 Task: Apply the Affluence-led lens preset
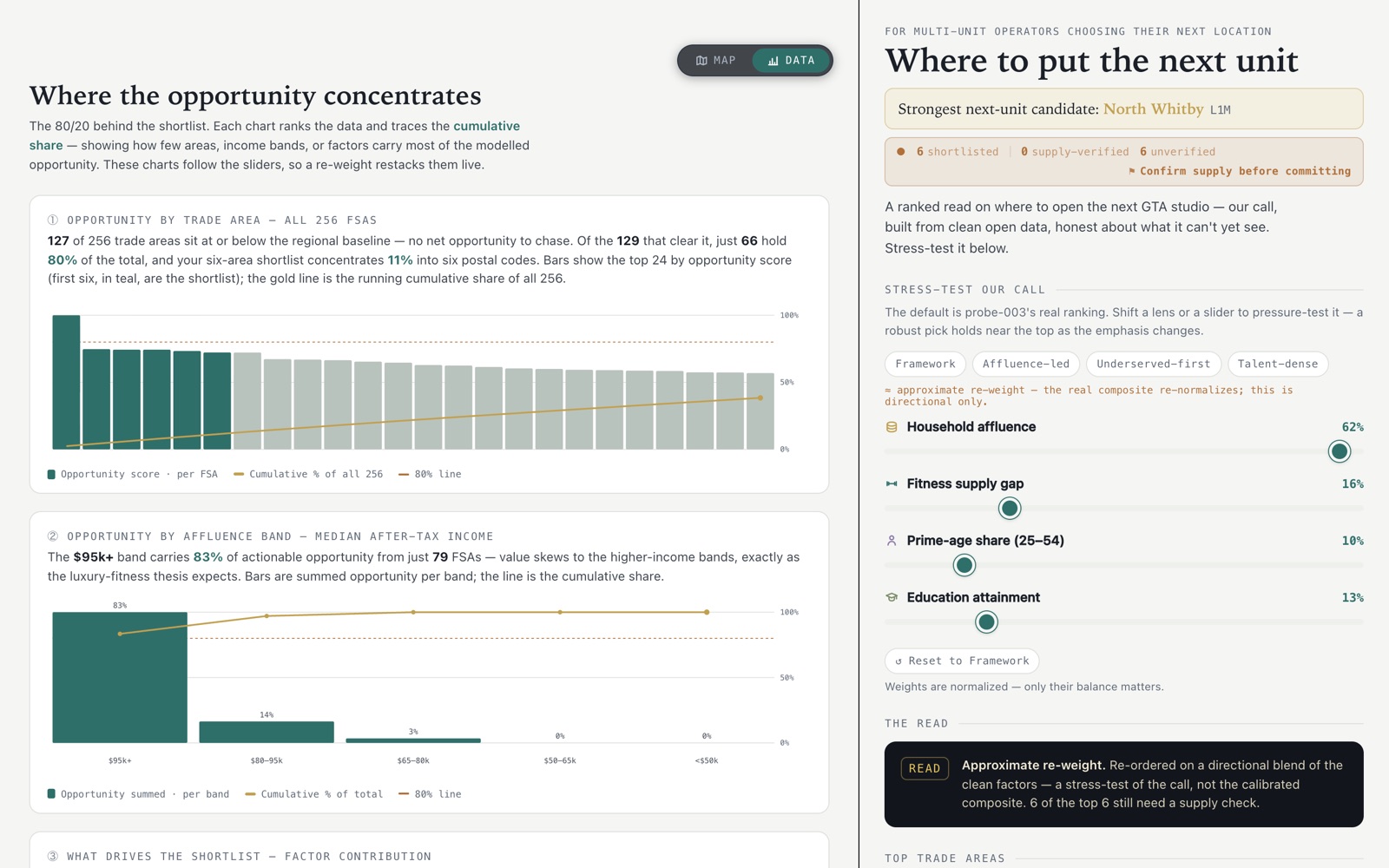point(1025,364)
